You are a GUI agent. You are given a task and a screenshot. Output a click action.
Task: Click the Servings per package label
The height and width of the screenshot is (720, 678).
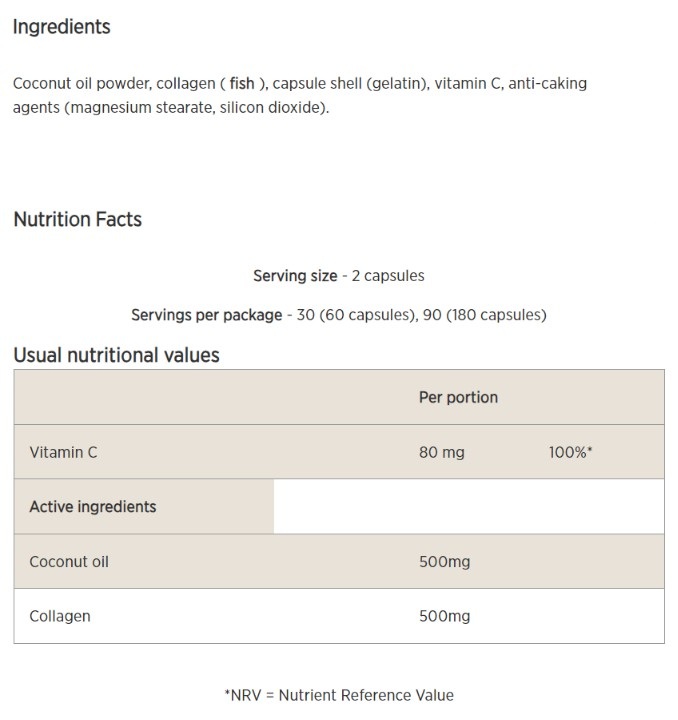(x=207, y=315)
